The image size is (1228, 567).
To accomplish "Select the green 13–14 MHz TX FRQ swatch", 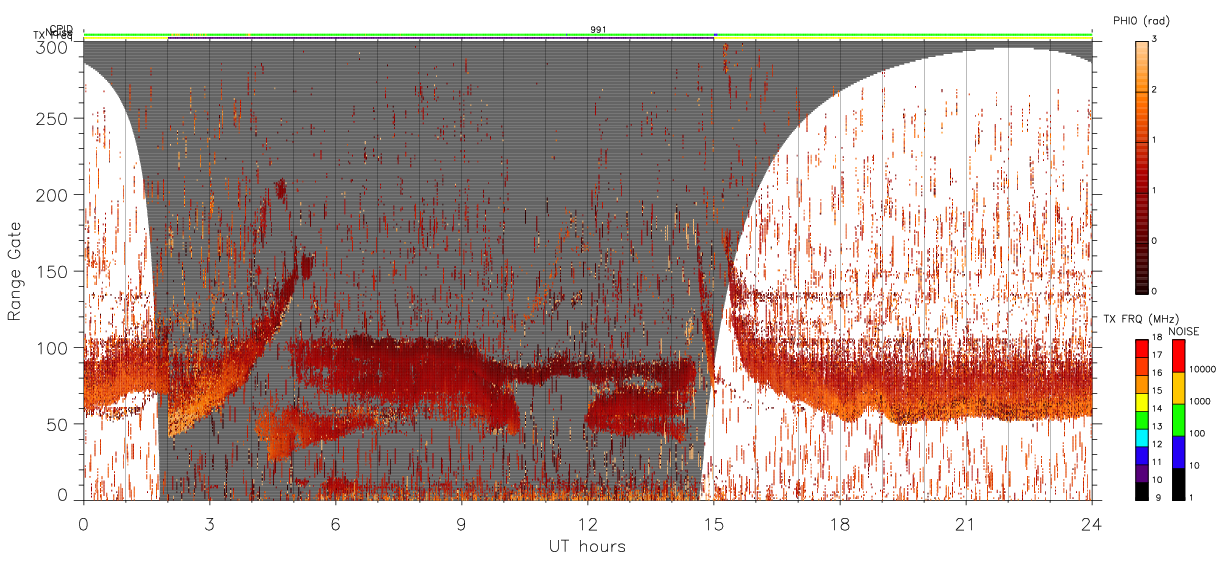I will coord(1142,418).
